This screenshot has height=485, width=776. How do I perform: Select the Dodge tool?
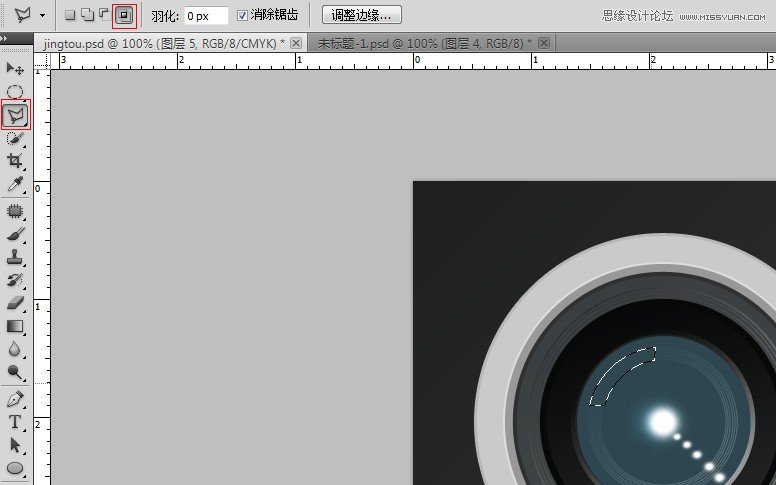15,372
